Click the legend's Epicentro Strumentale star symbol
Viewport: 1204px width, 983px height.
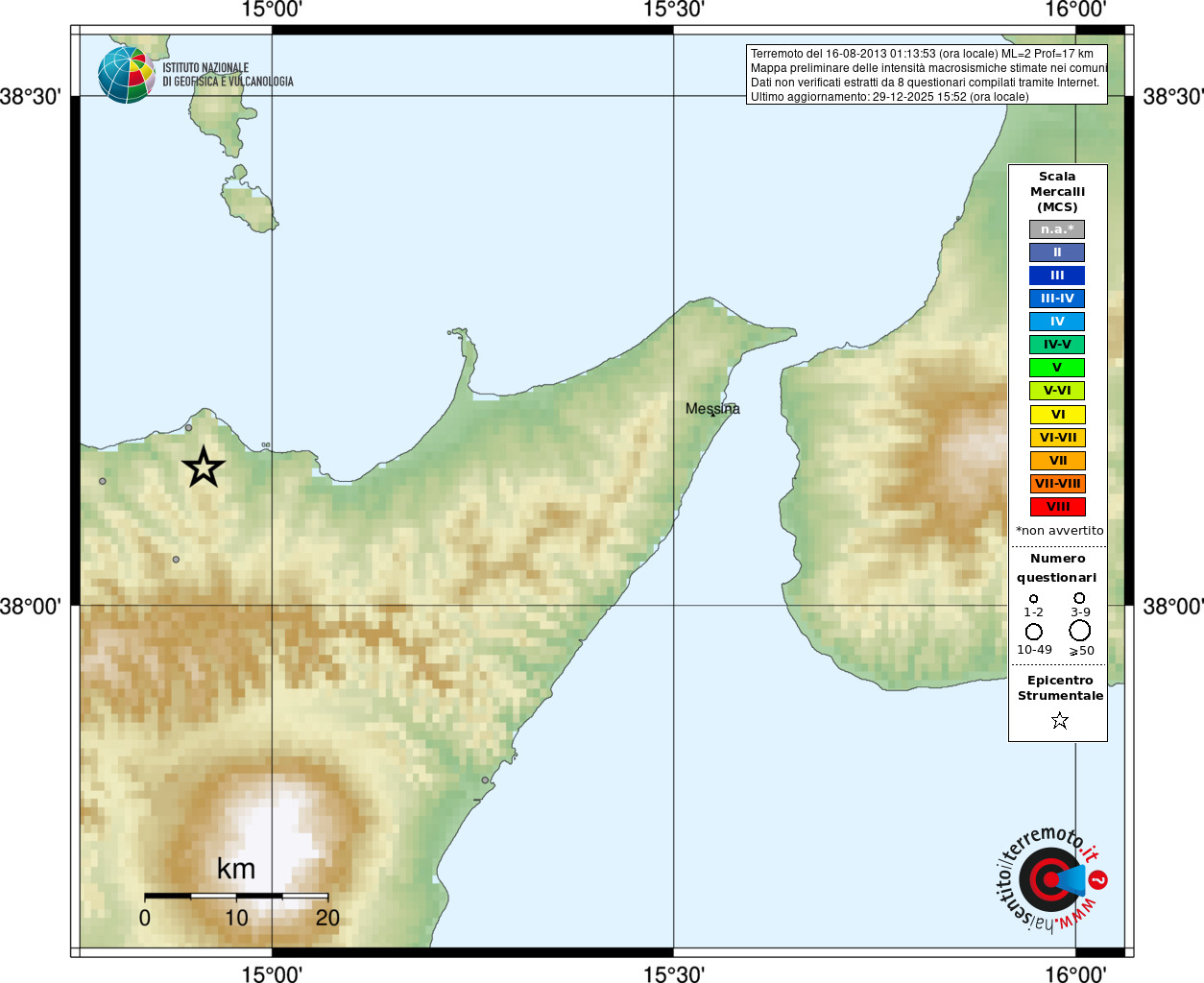pyautogui.click(x=1059, y=720)
